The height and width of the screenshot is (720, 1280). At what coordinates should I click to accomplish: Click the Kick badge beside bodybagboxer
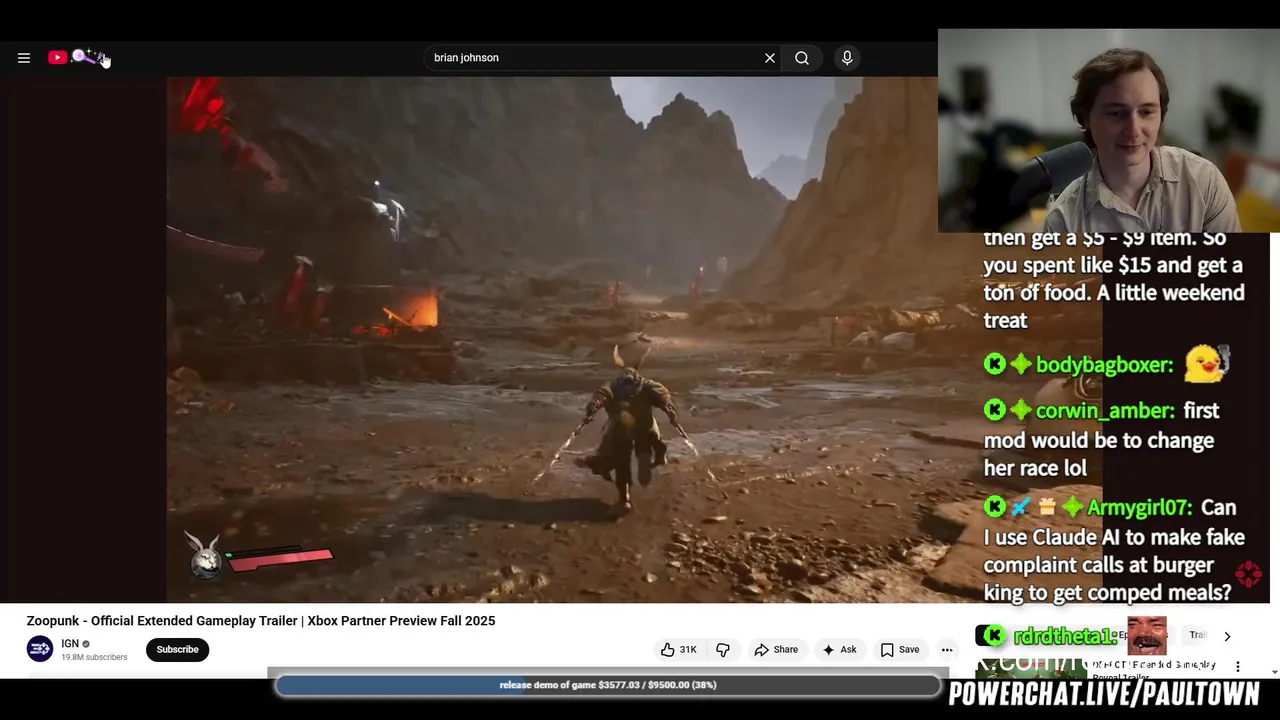coord(995,365)
